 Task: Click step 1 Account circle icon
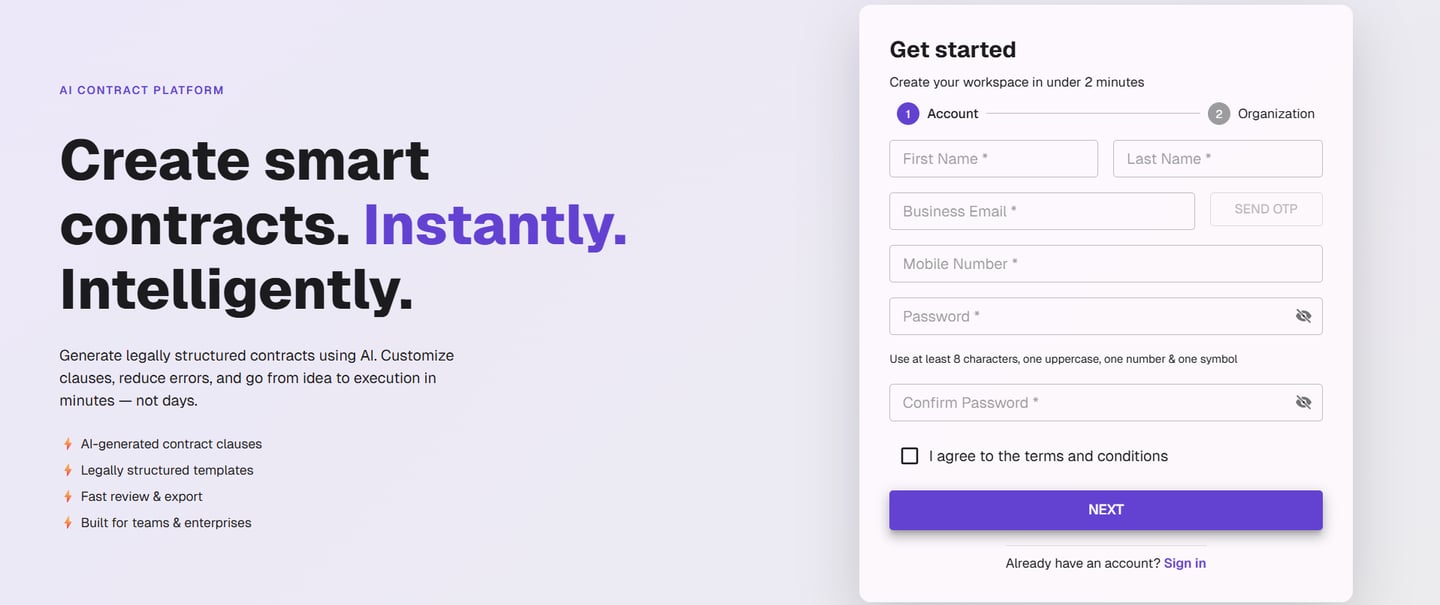tap(907, 114)
